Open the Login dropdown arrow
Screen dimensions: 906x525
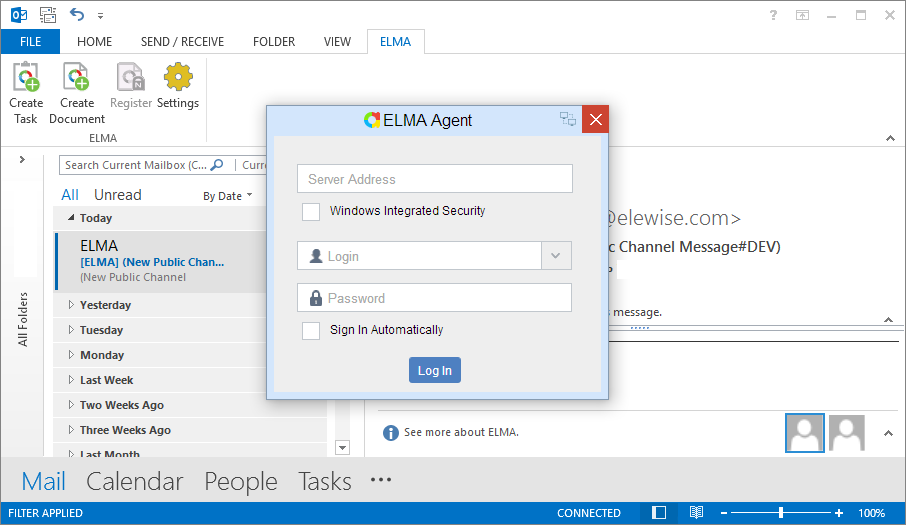tap(557, 256)
